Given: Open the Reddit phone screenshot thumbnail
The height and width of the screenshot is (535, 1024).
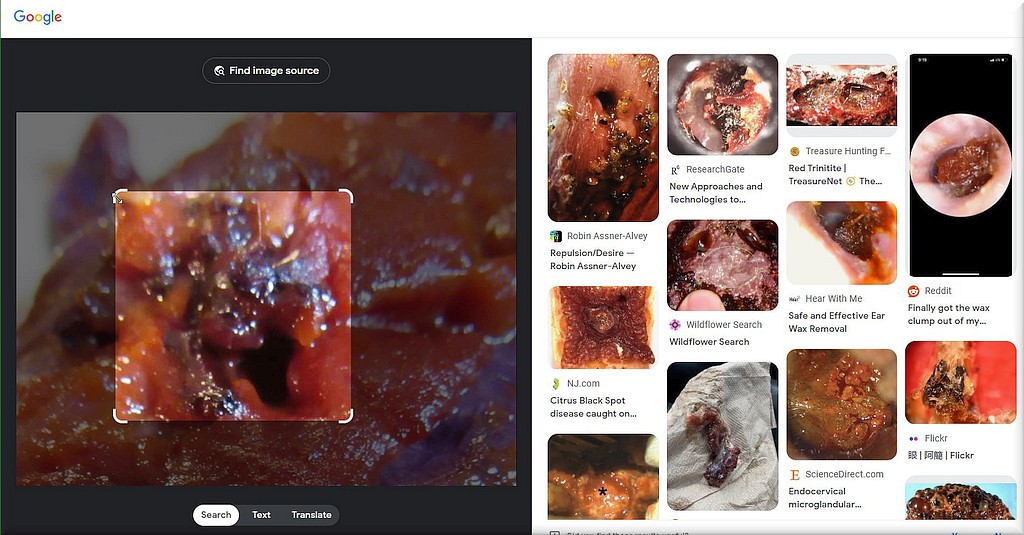Looking at the screenshot, I should point(960,165).
